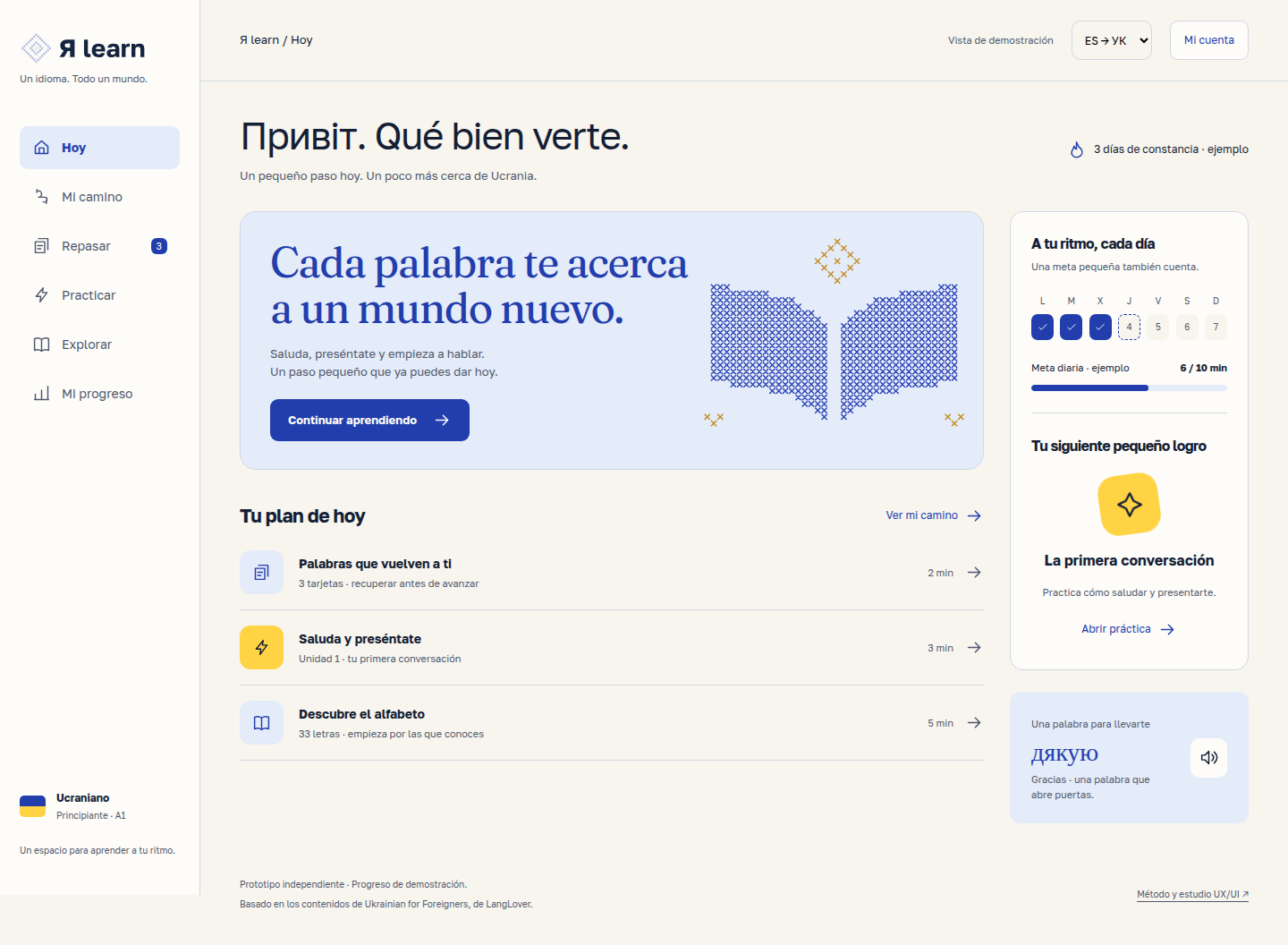Viewport: 1288px width, 945px height.
Task: Open the Método y estudio UX/UI link
Action: click(1192, 895)
